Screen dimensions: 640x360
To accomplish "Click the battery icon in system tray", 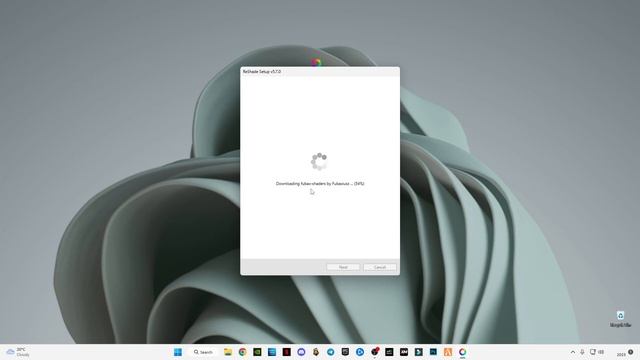I will click(601, 352).
